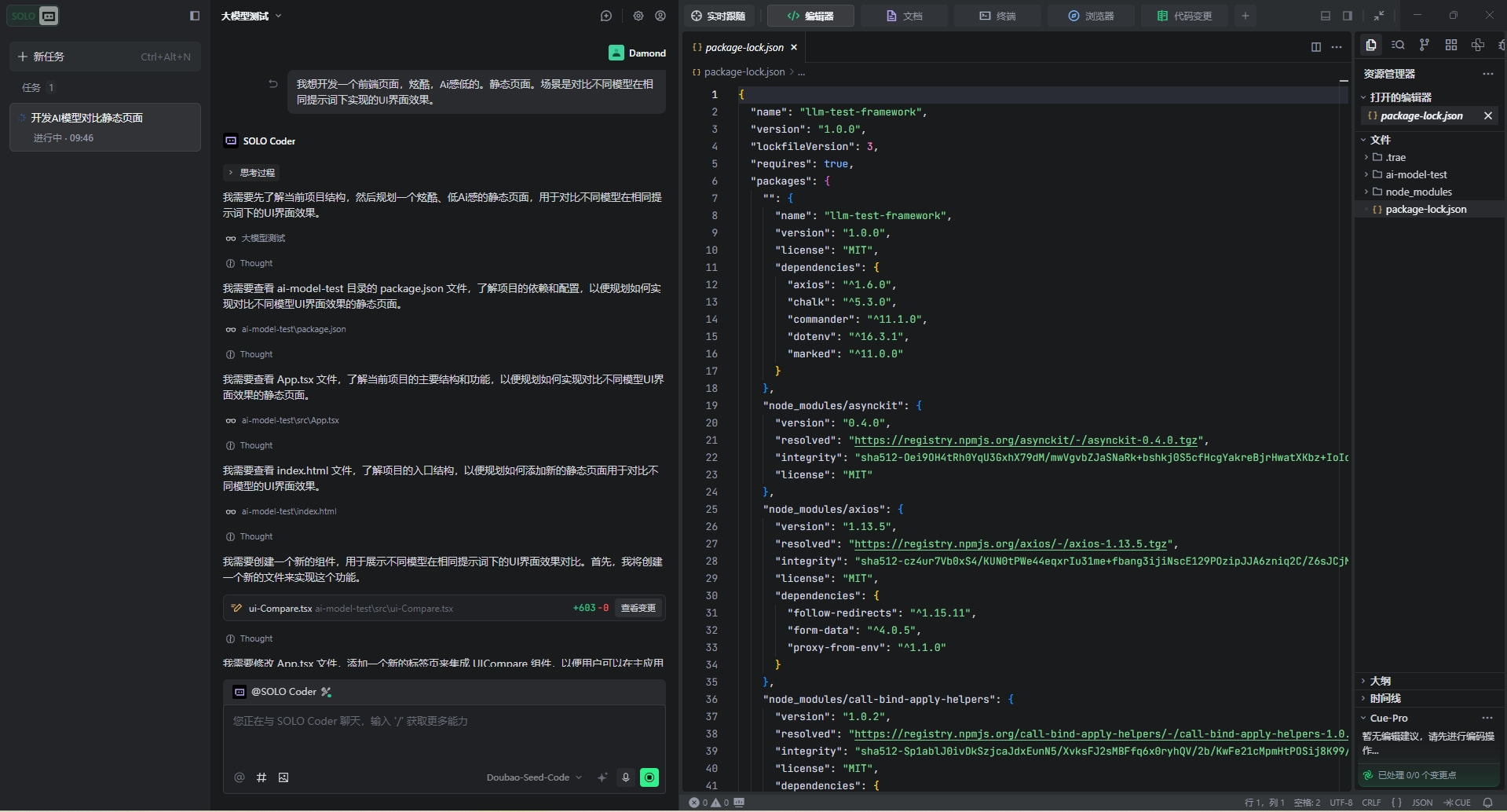Split the editor with split icon
The image size is (1507, 812).
[x=1316, y=47]
